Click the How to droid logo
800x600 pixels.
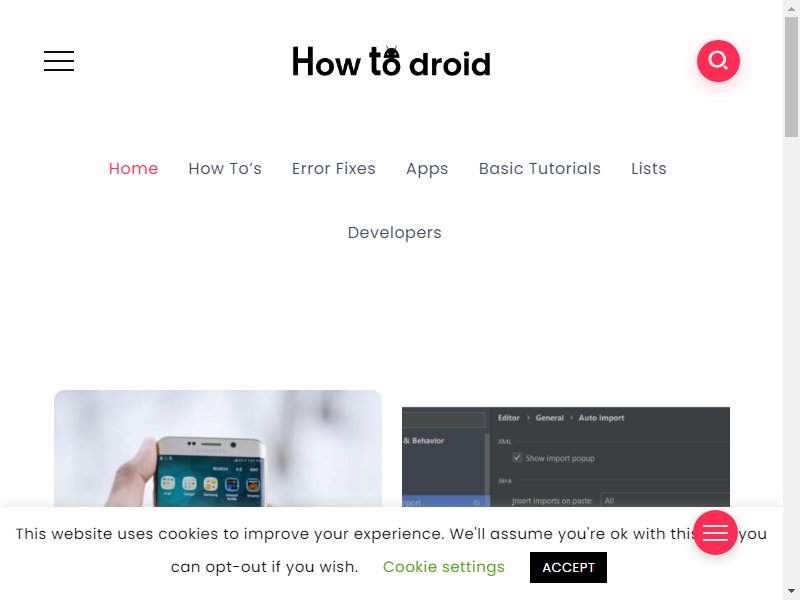click(391, 61)
